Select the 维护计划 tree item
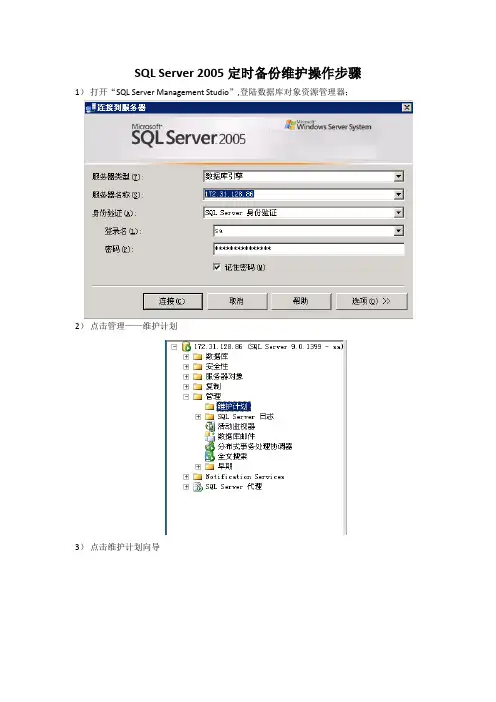 (x=233, y=407)
